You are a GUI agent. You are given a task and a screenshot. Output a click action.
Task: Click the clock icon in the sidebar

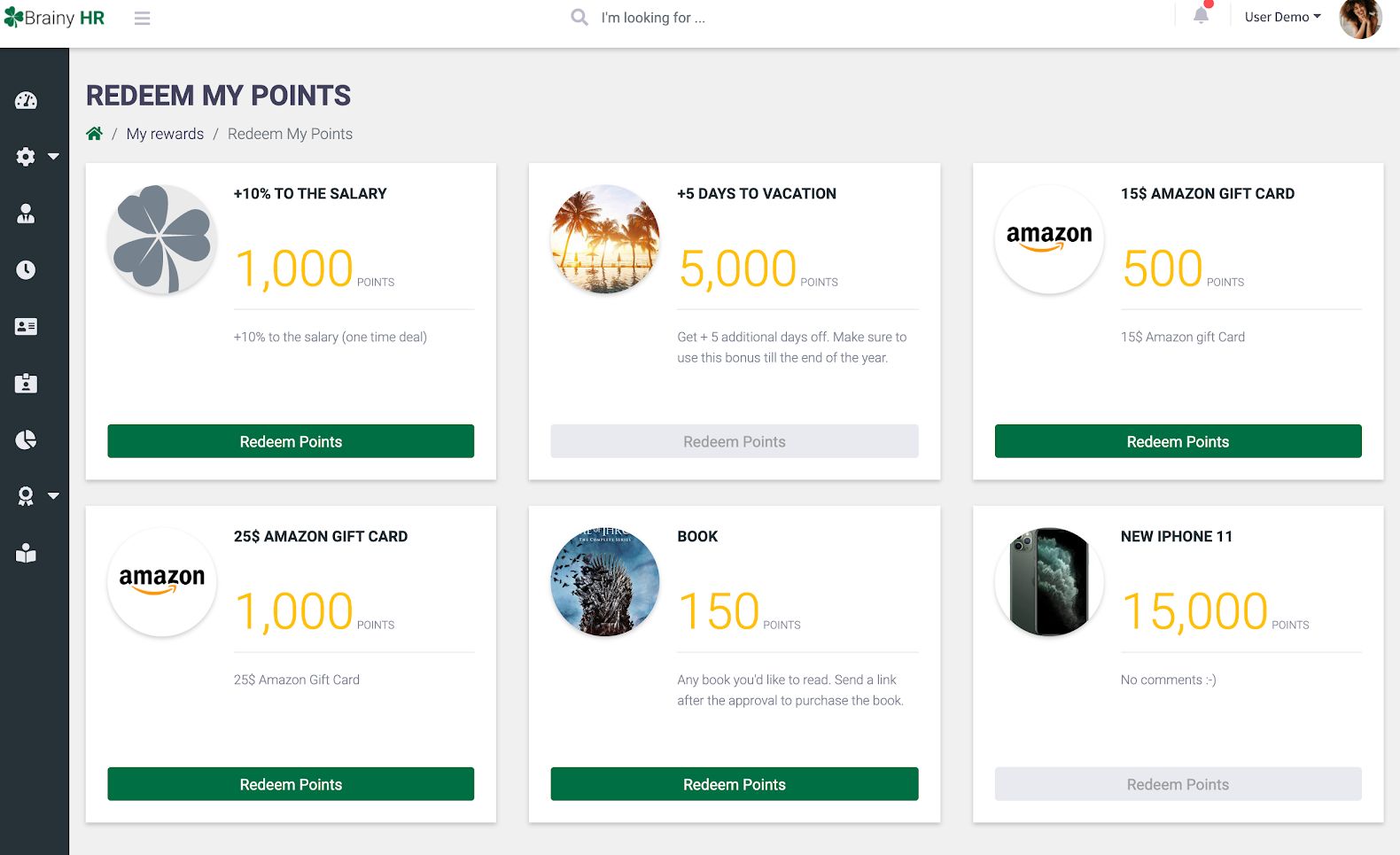tap(26, 270)
